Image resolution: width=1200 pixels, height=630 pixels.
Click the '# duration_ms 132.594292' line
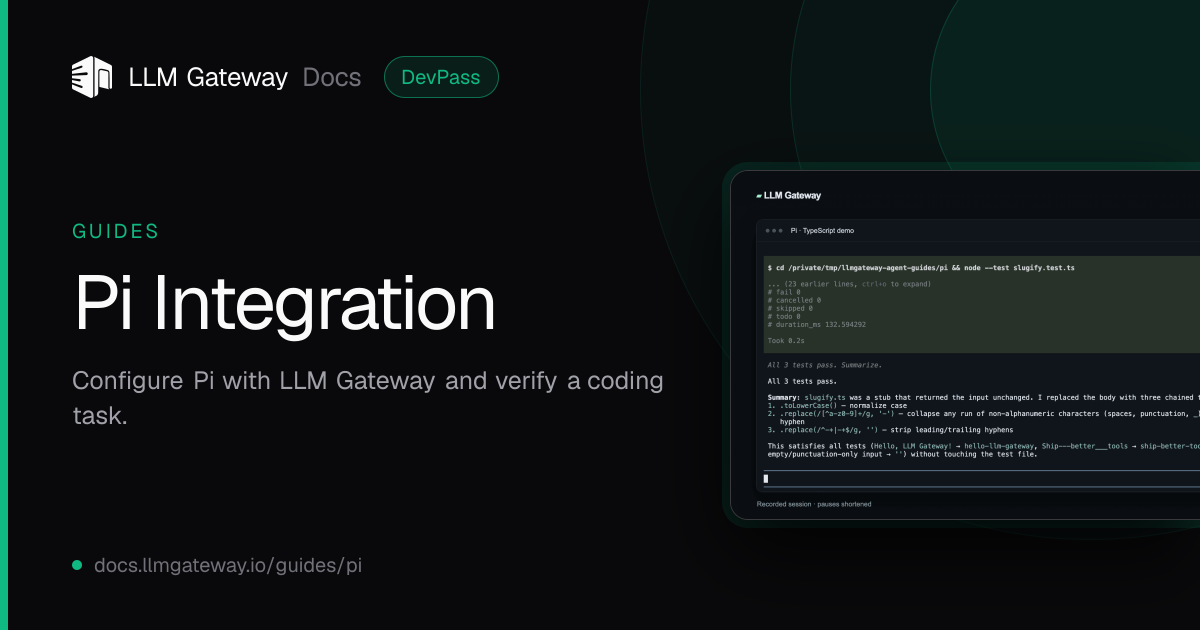[817, 325]
